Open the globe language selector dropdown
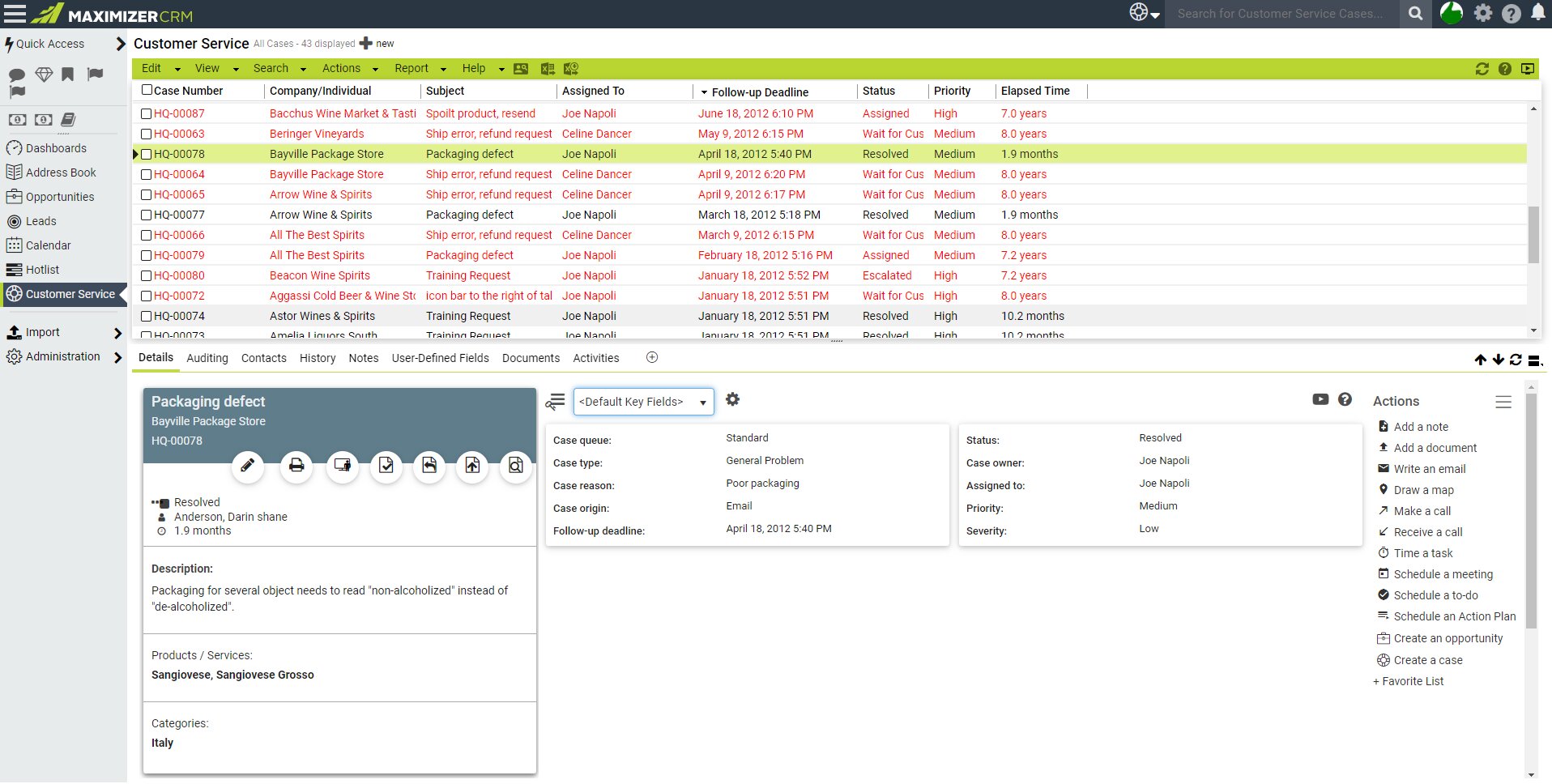 tap(1142, 13)
